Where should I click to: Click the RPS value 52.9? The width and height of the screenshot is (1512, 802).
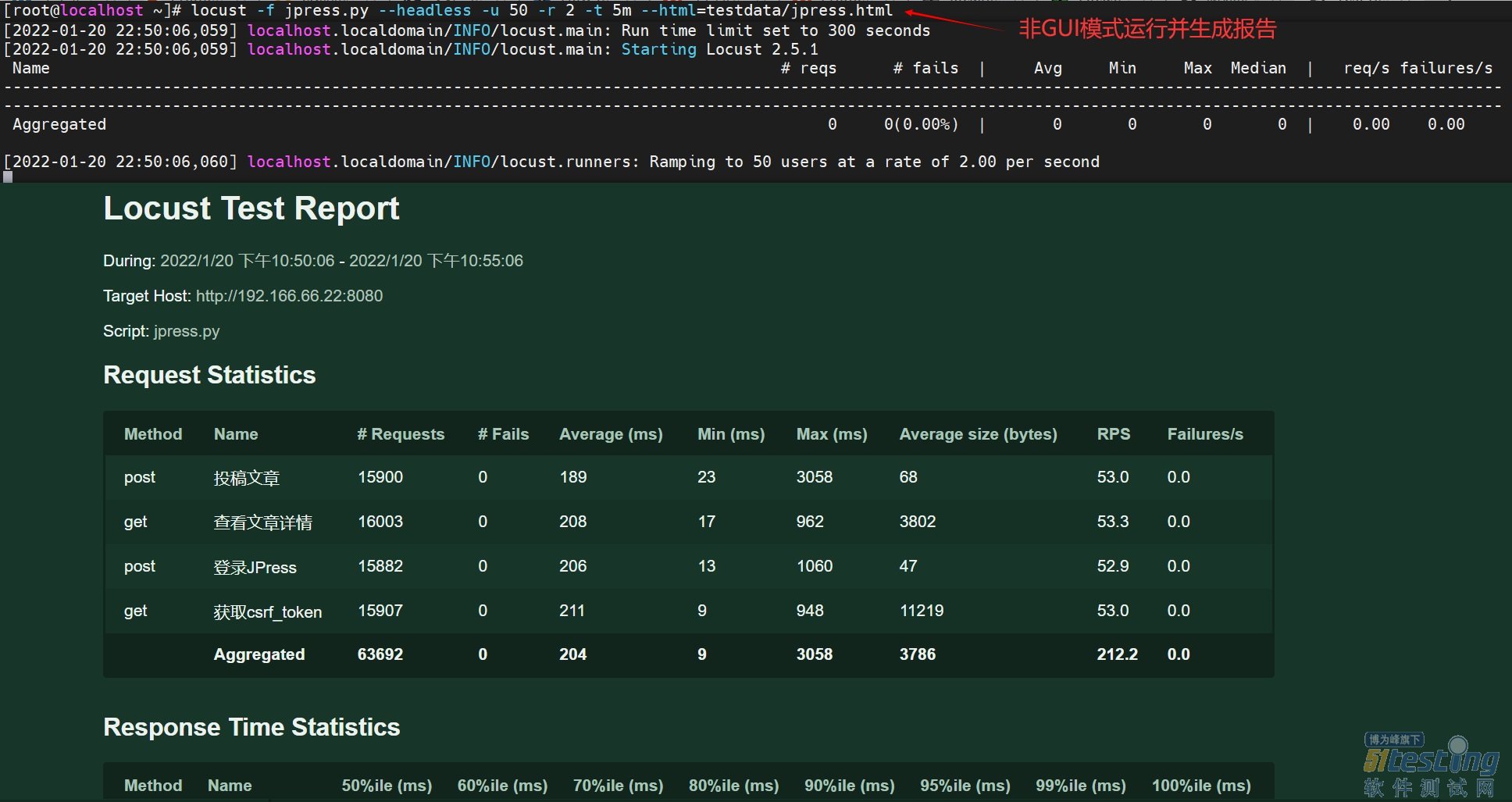click(x=1113, y=566)
